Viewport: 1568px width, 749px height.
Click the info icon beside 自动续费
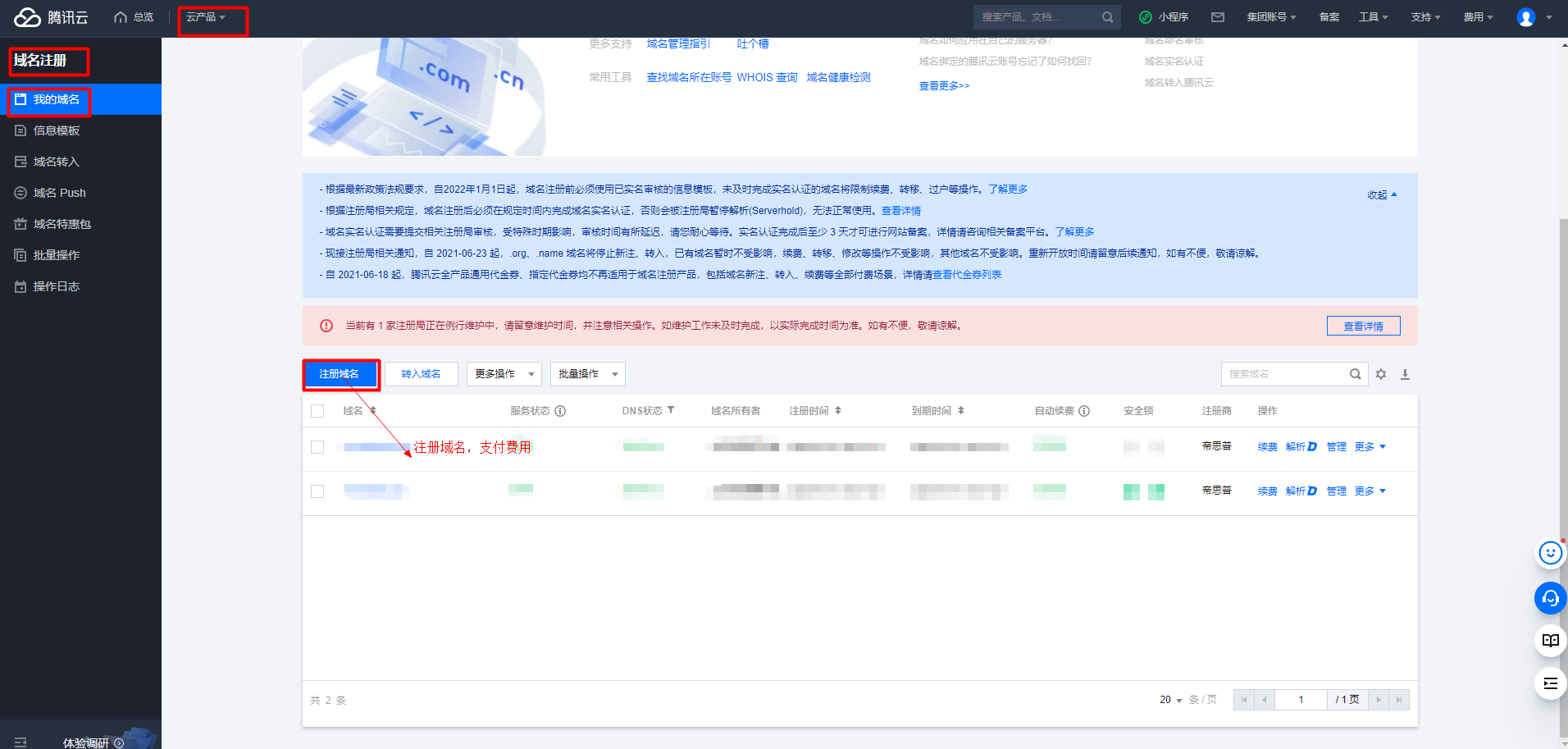tap(1084, 411)
